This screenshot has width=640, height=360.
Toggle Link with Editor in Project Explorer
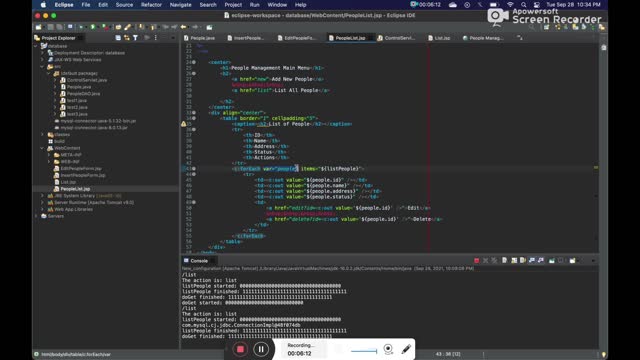pyautogui.click(x=127, y=38)
